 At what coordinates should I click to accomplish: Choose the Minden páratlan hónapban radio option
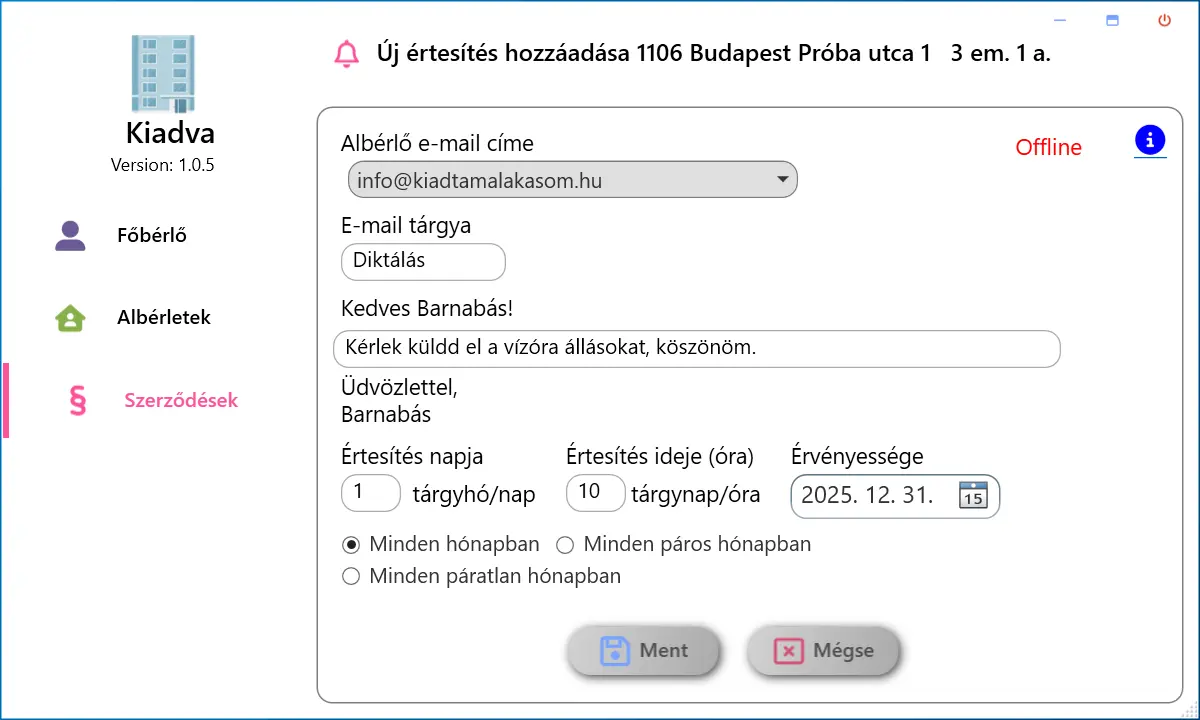[351, 576]
